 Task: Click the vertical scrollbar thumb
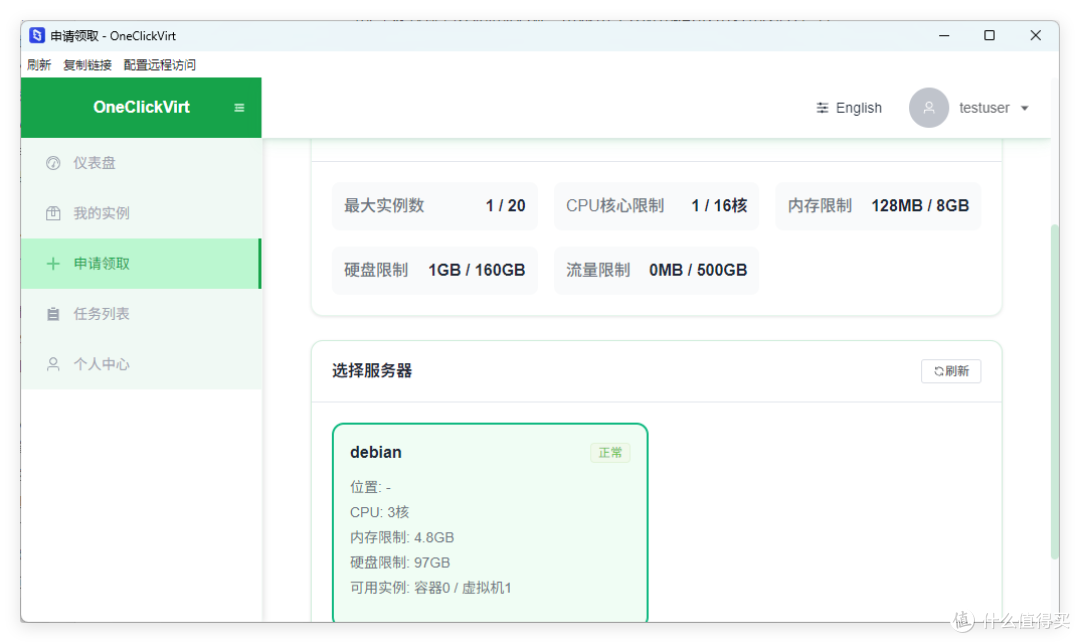(x=1054, y=391)
